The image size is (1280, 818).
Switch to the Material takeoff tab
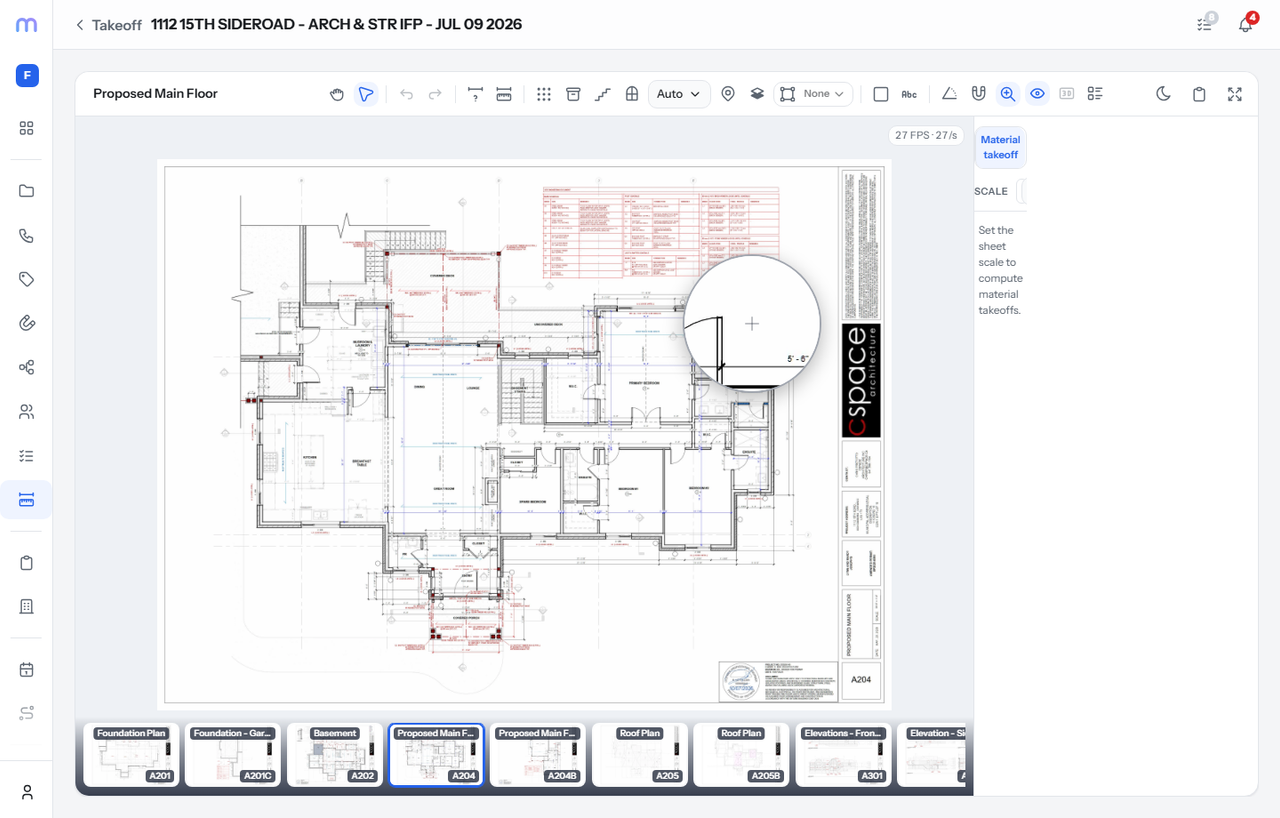click(1000, 147)
